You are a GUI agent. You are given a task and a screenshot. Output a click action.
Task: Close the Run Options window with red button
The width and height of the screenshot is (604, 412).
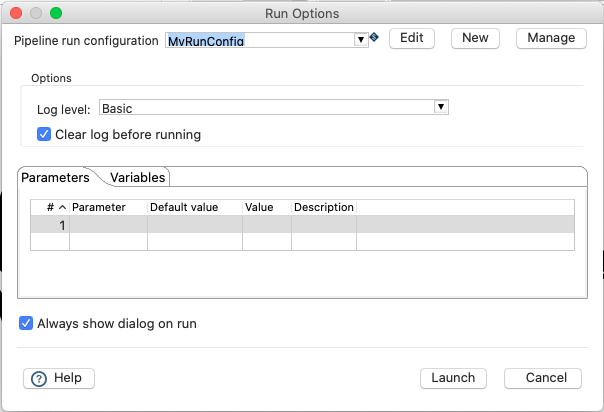15,14
